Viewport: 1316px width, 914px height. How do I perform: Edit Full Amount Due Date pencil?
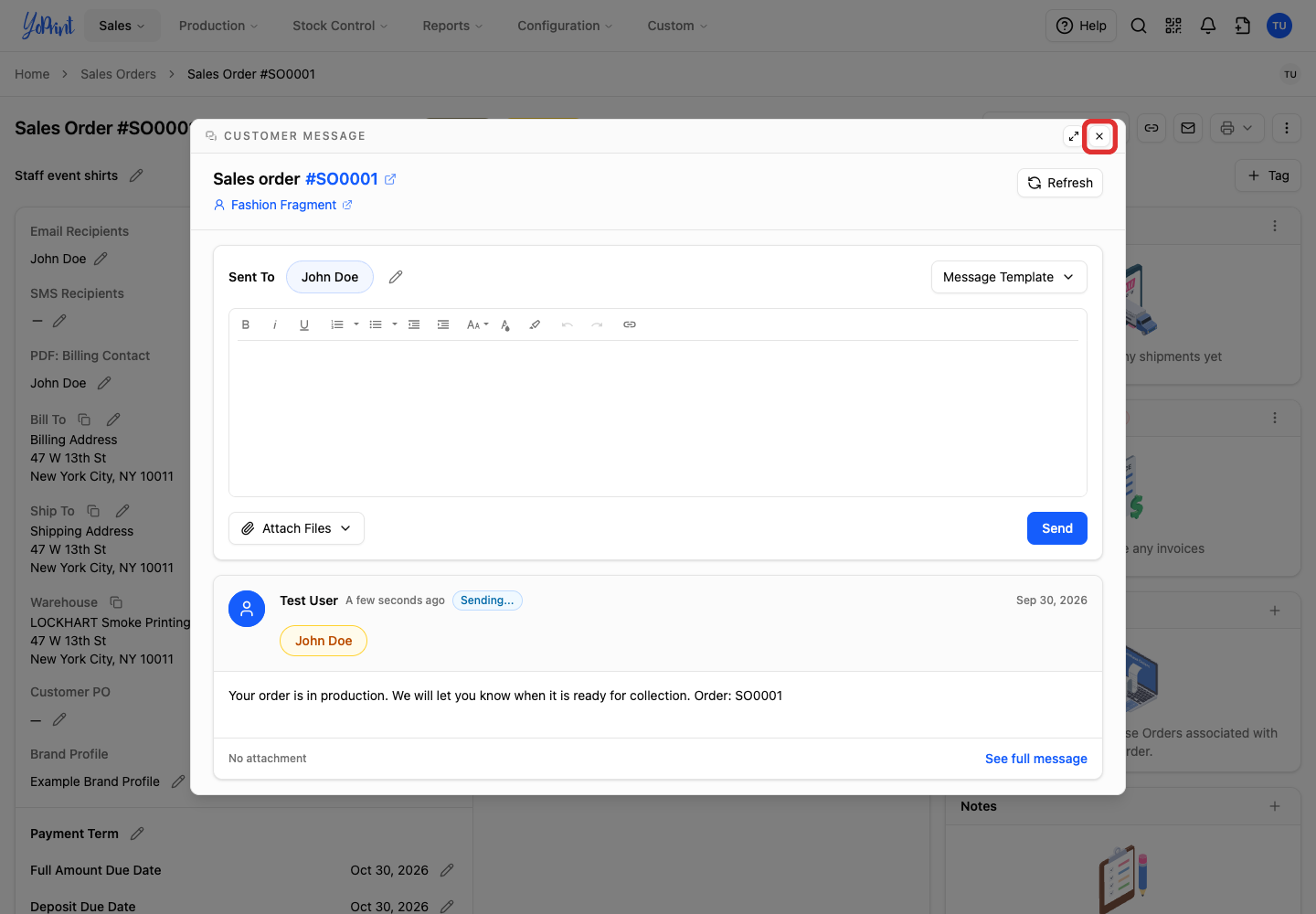point(447,870)
